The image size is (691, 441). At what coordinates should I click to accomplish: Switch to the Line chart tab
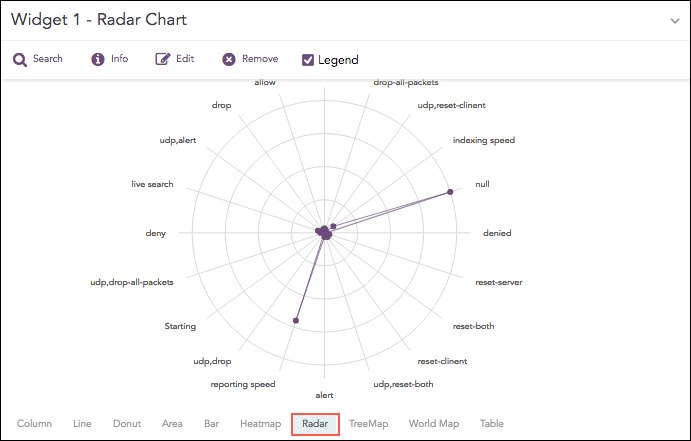tap(82, 424)
